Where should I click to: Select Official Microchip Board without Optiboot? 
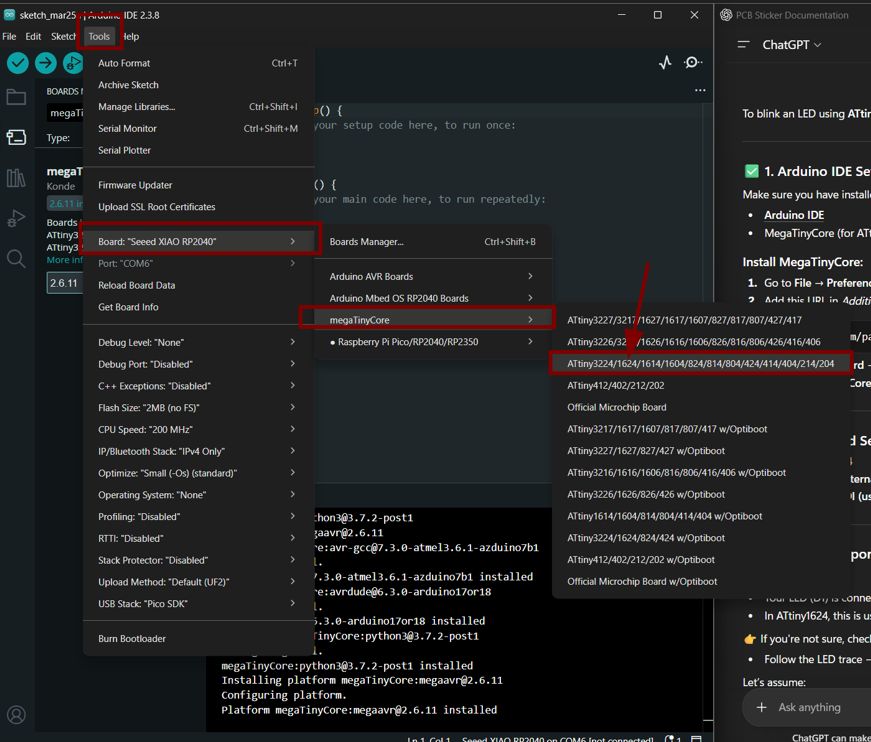[x=700, y=407]
